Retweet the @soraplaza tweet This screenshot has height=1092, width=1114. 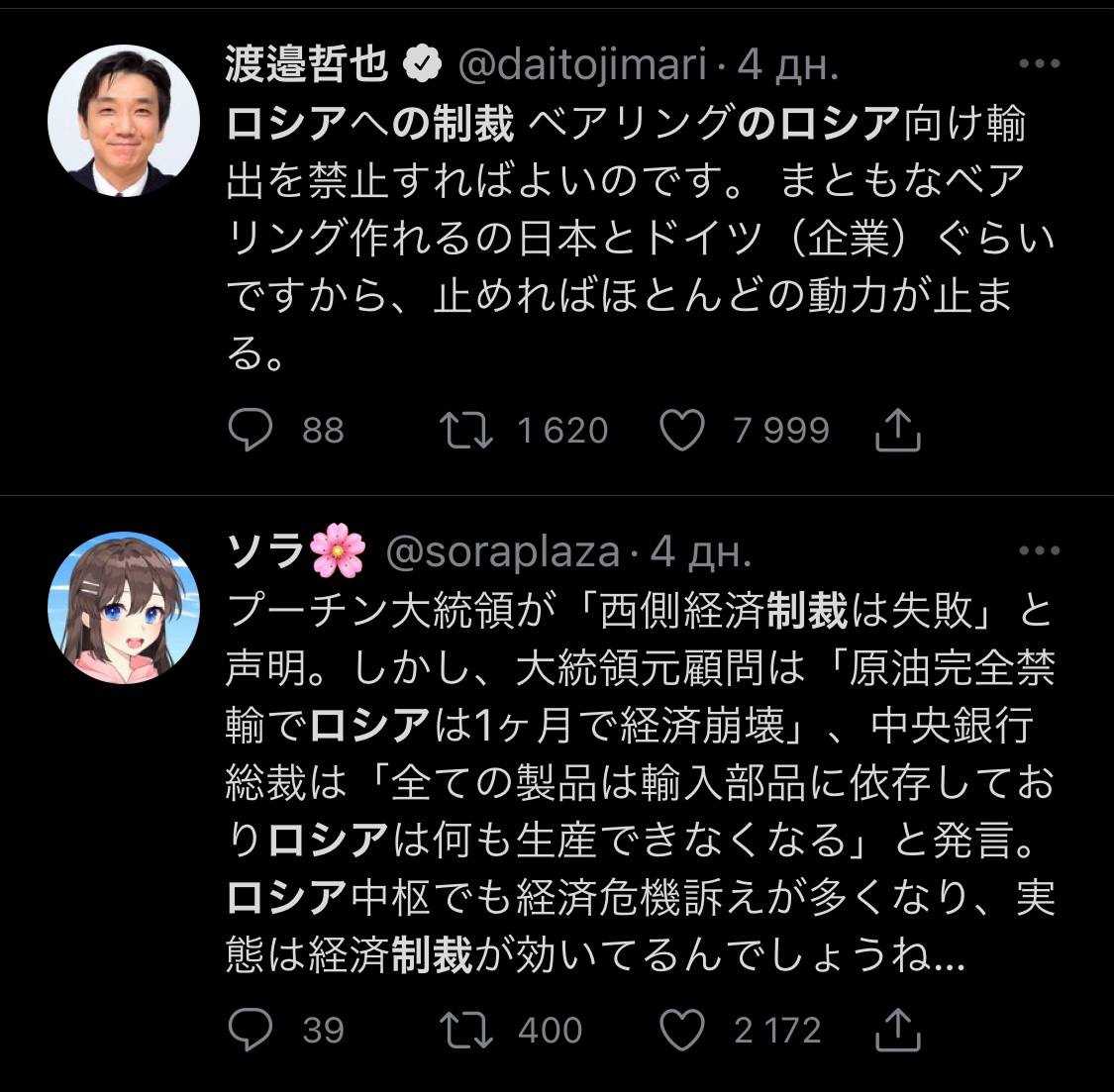tap(466, 1031)
